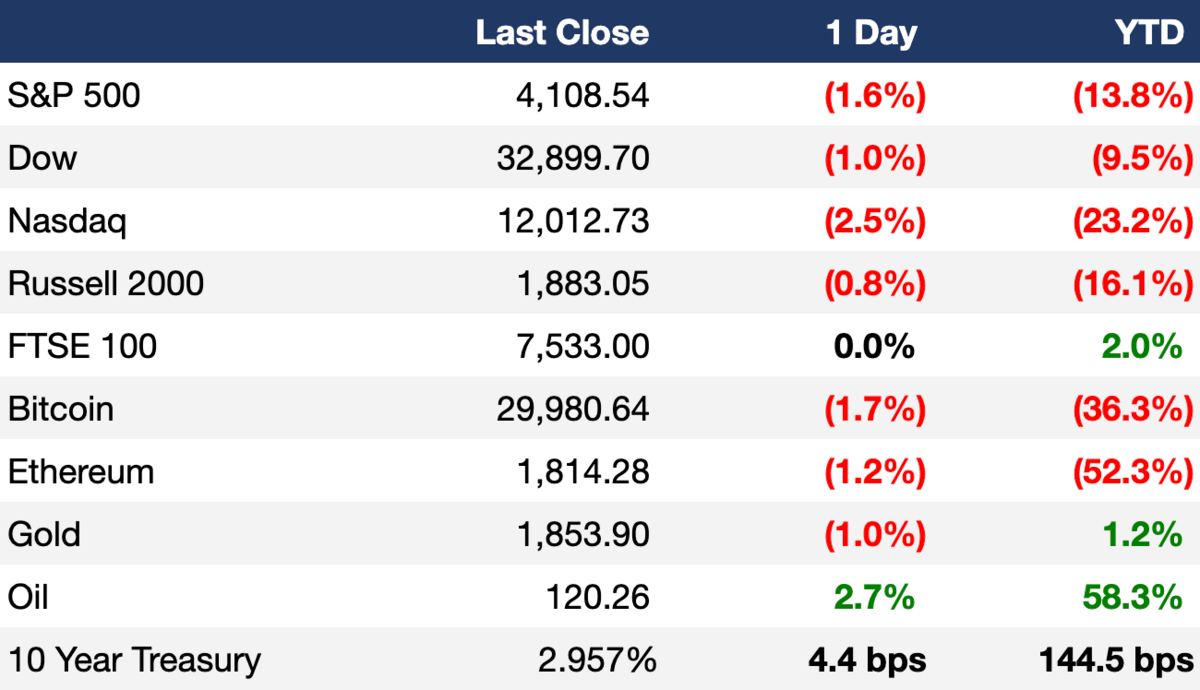Select the S&P 500 row label
1200x690 pixels.
coord(74,96)
